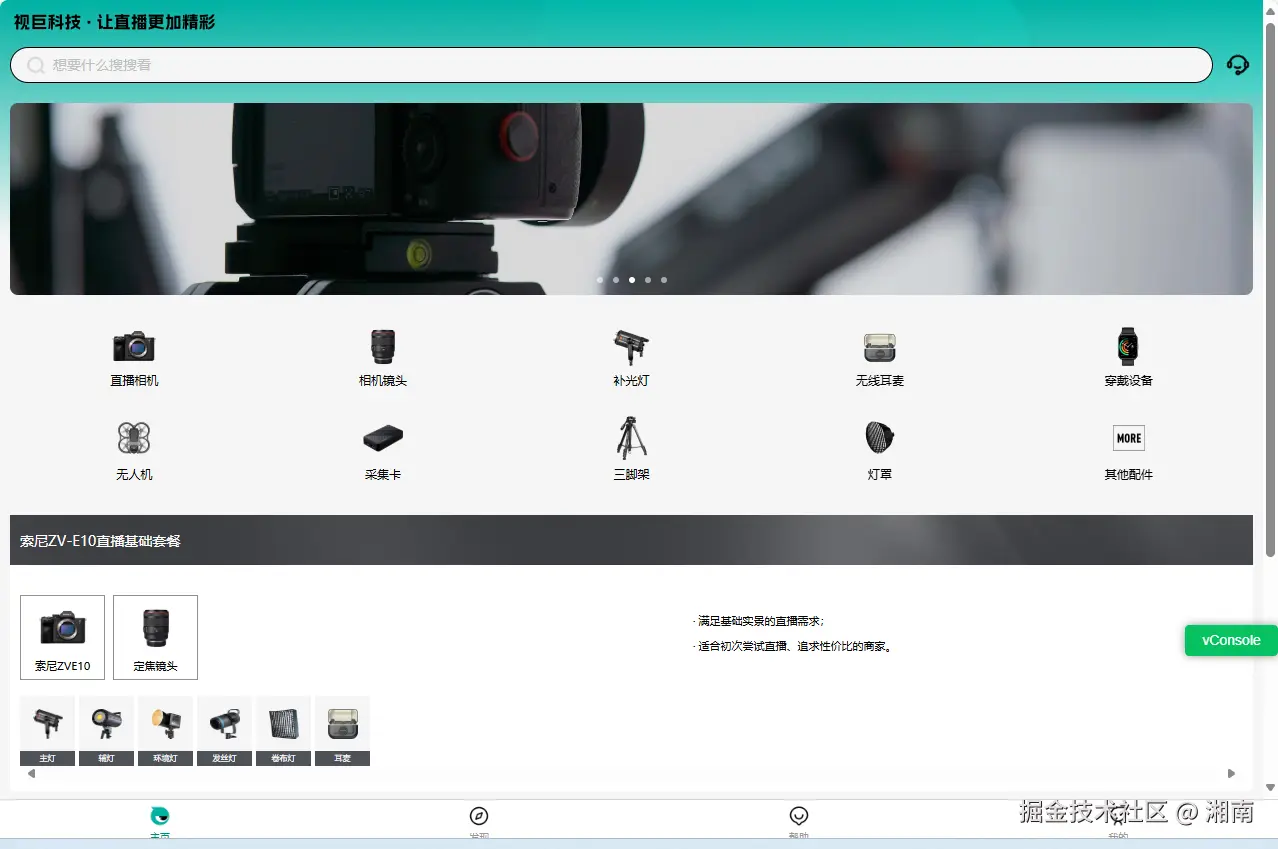Click the horizontal scrollbar right arrow

[x=1231, y=773]
